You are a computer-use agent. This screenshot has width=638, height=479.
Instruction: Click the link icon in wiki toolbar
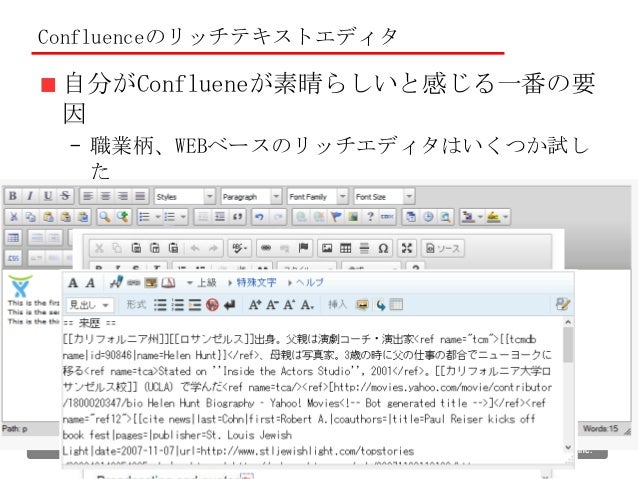pyautogui.click(x=133, y=283)
